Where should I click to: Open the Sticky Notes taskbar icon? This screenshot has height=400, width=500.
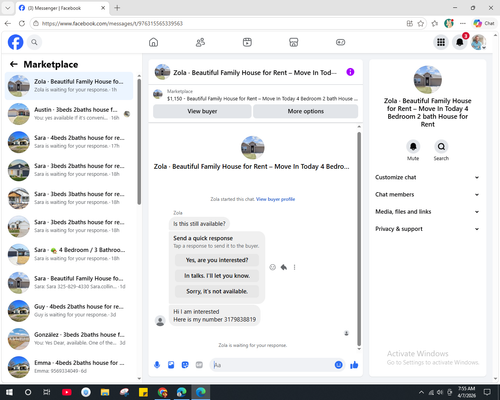click(143, 392)
